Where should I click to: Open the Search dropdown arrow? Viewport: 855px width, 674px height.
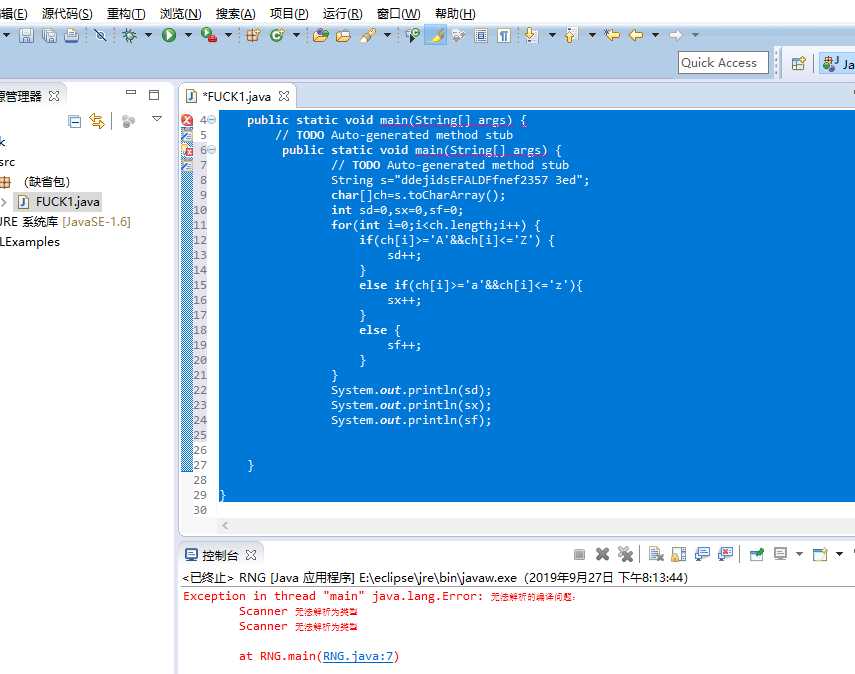tap(387, 35)
